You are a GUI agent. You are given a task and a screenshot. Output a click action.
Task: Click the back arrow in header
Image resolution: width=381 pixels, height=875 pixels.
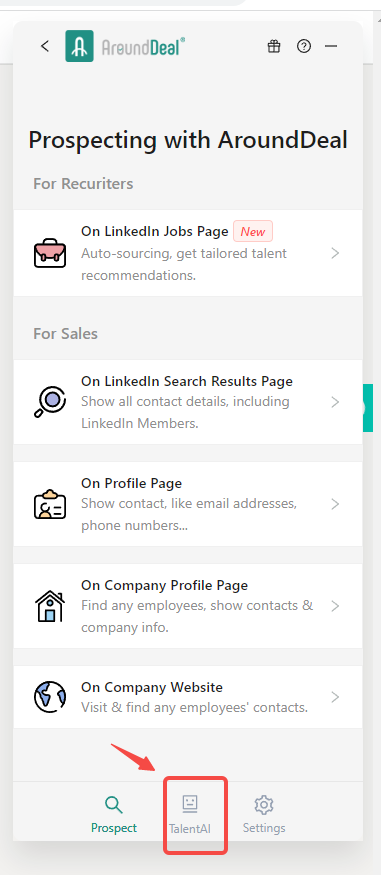coord(45,46)
